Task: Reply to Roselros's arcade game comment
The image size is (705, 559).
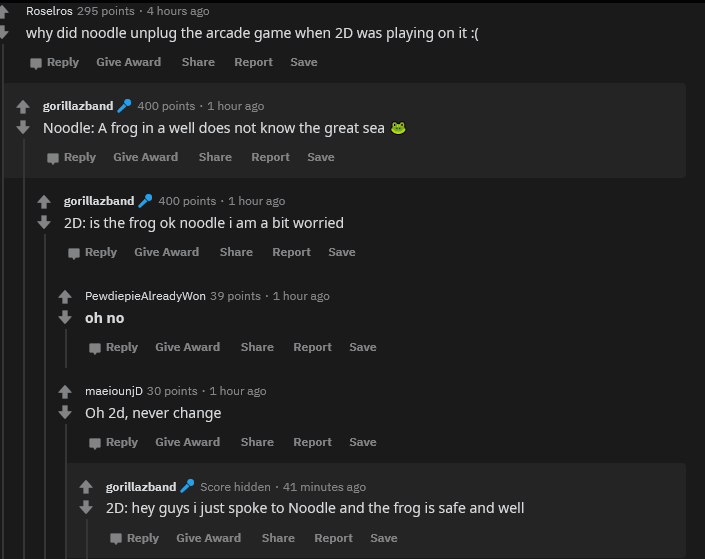Action: pos(54,62)
